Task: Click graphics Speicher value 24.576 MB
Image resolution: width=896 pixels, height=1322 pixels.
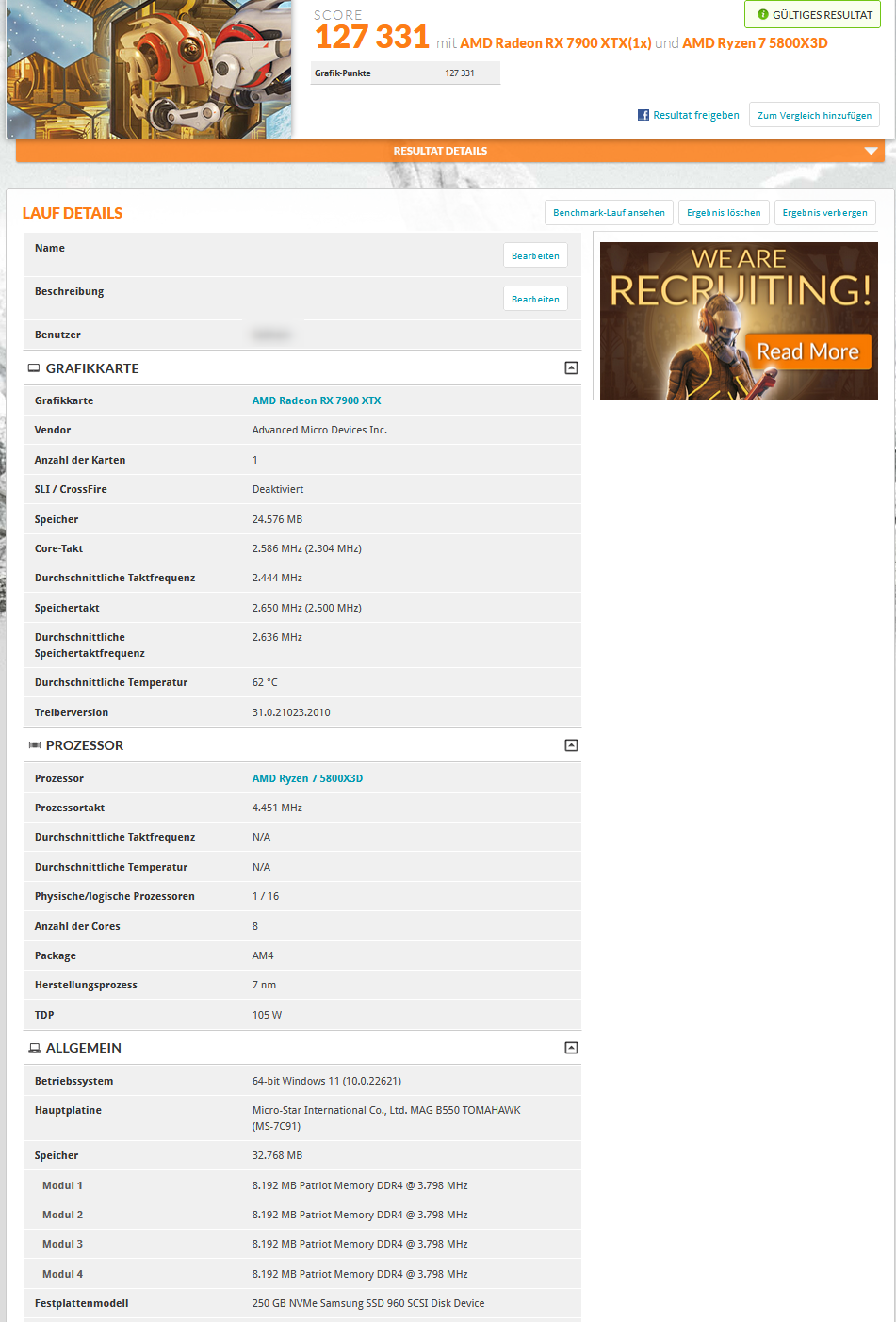Action: point(277,519)
